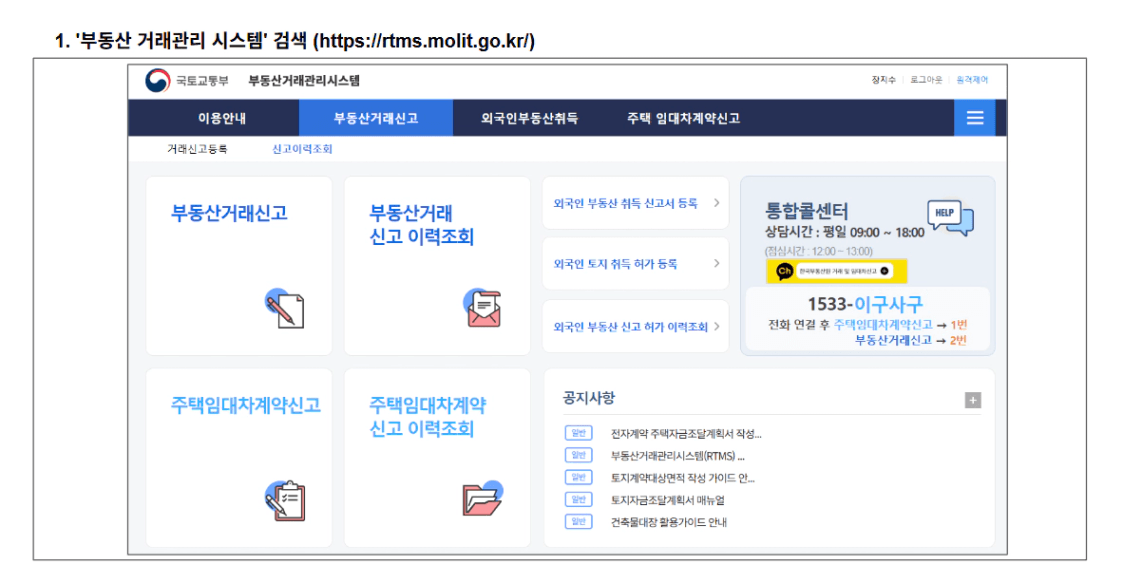Open the 주택 임대차계약신고 menu

coord(683,118)
